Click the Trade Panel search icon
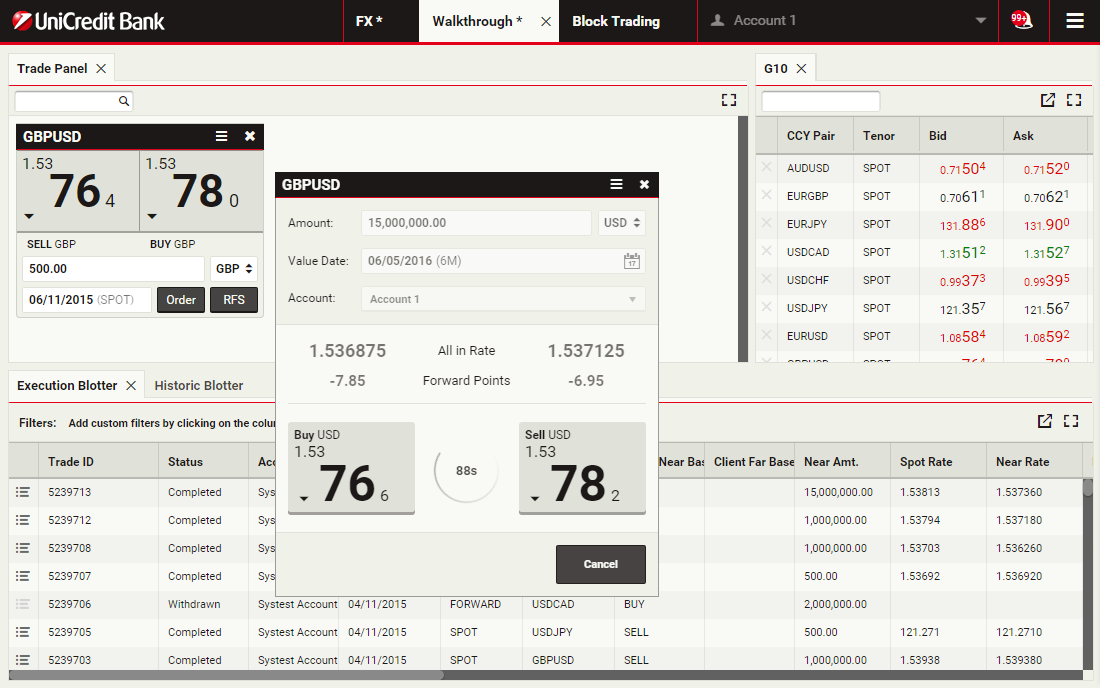This screenshot has width=1100, height=688. click(124, 101)
